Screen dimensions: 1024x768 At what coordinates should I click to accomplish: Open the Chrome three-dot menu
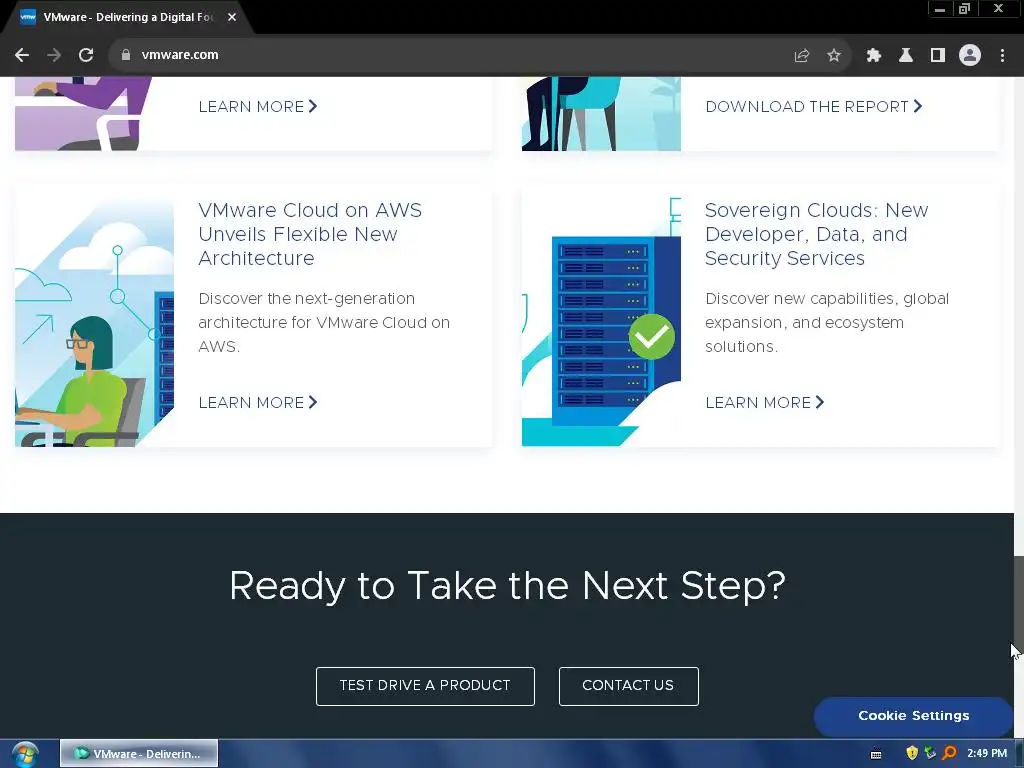pos(1002,55)
